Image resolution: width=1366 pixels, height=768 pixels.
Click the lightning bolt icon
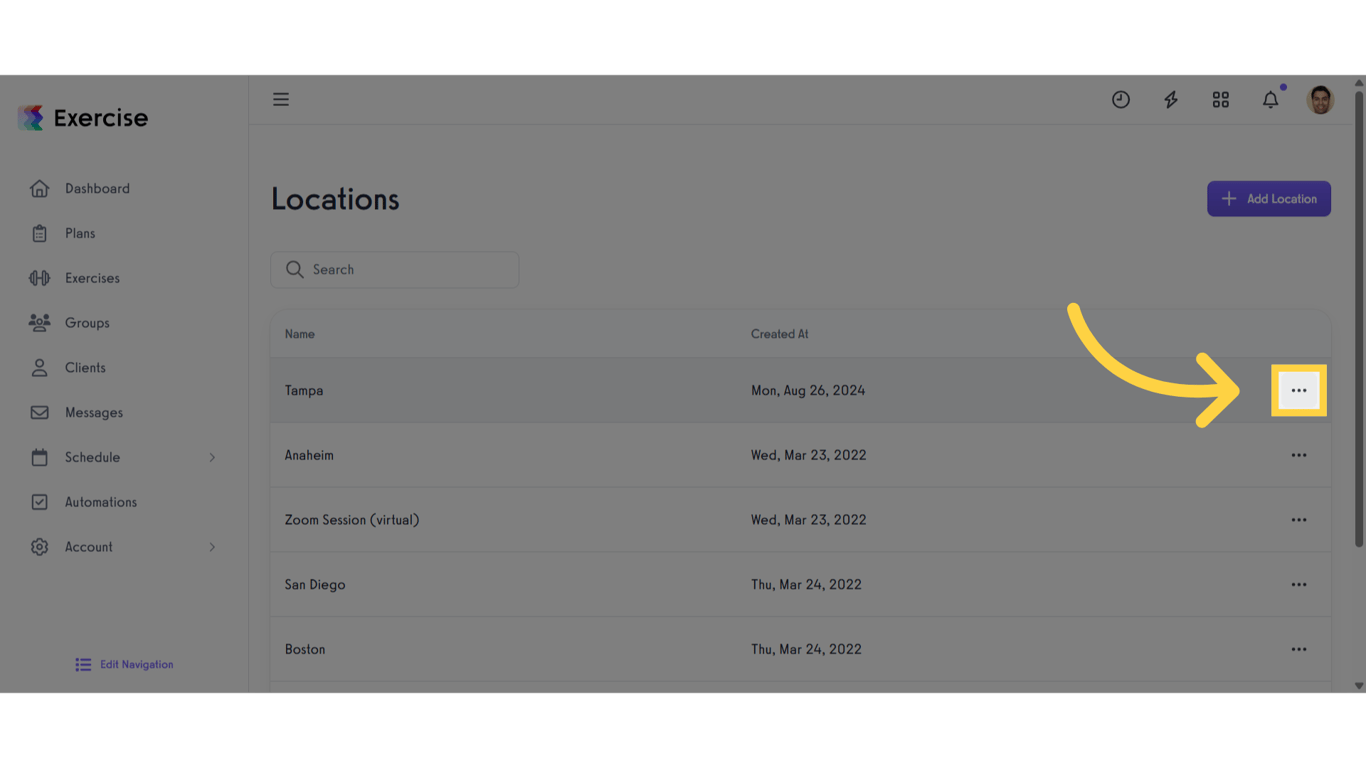click(1171, 99)
